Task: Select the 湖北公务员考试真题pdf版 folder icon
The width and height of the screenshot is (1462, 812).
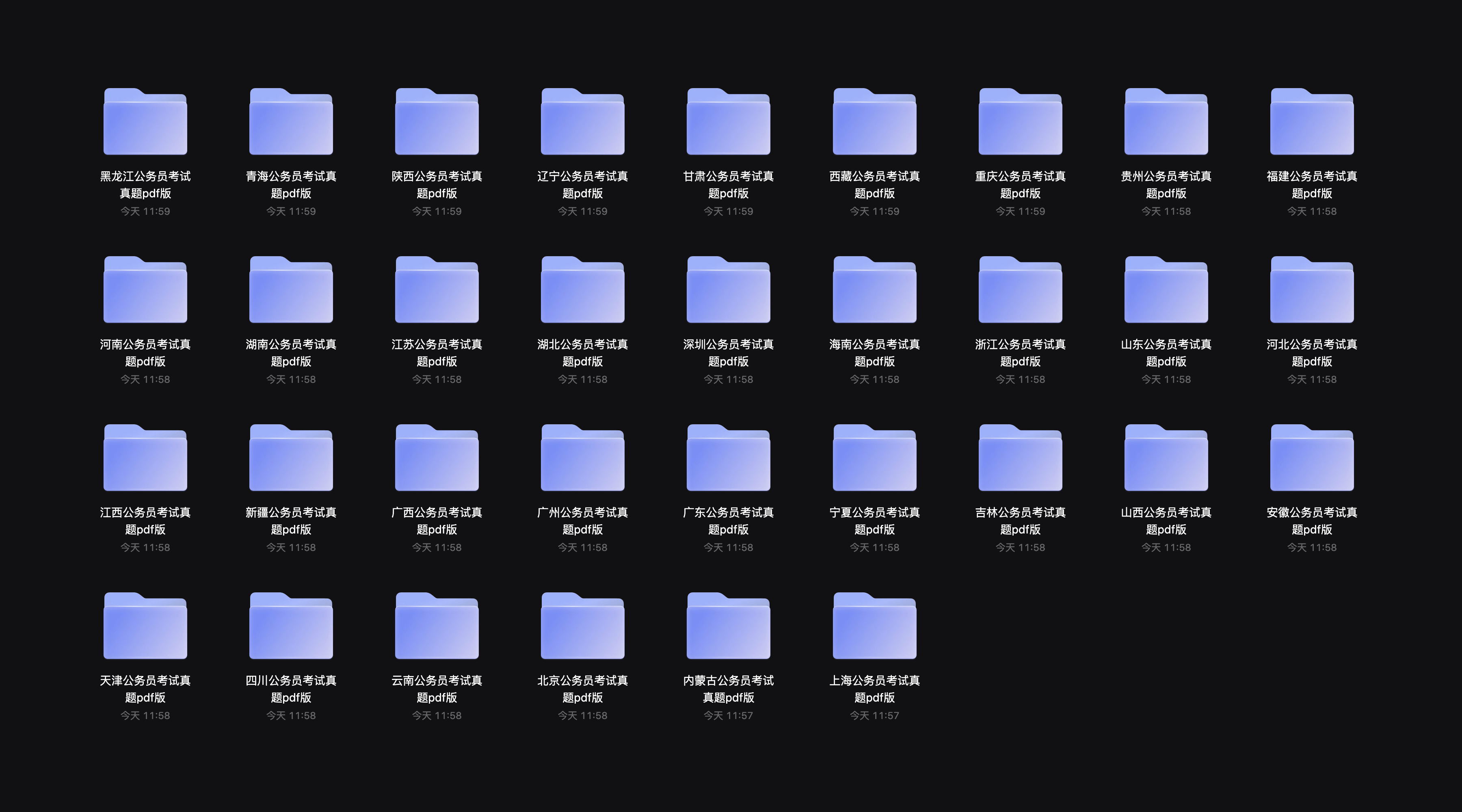Action: (x=583, y=289)
